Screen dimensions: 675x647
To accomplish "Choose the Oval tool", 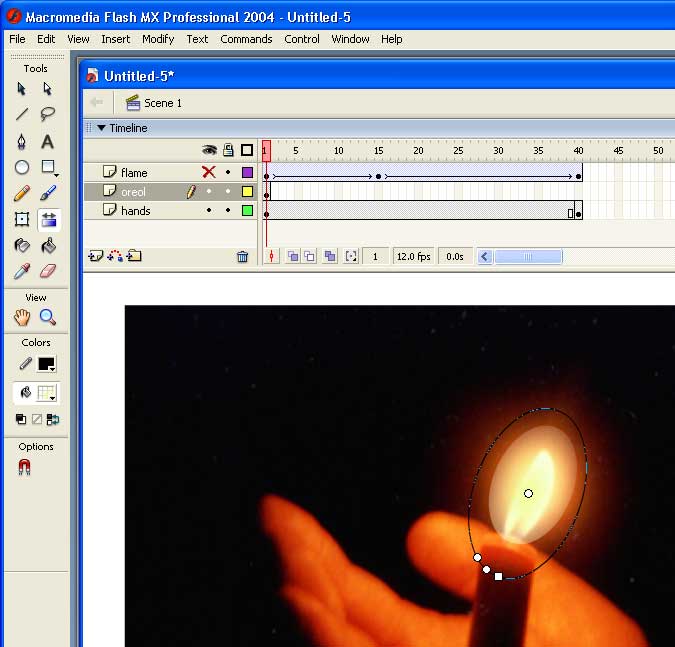I will [21, 167].
